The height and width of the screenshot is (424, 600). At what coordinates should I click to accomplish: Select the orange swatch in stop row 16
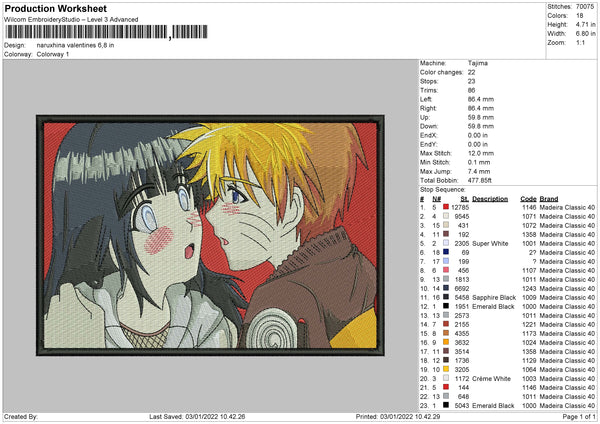[x=446, y=342]
